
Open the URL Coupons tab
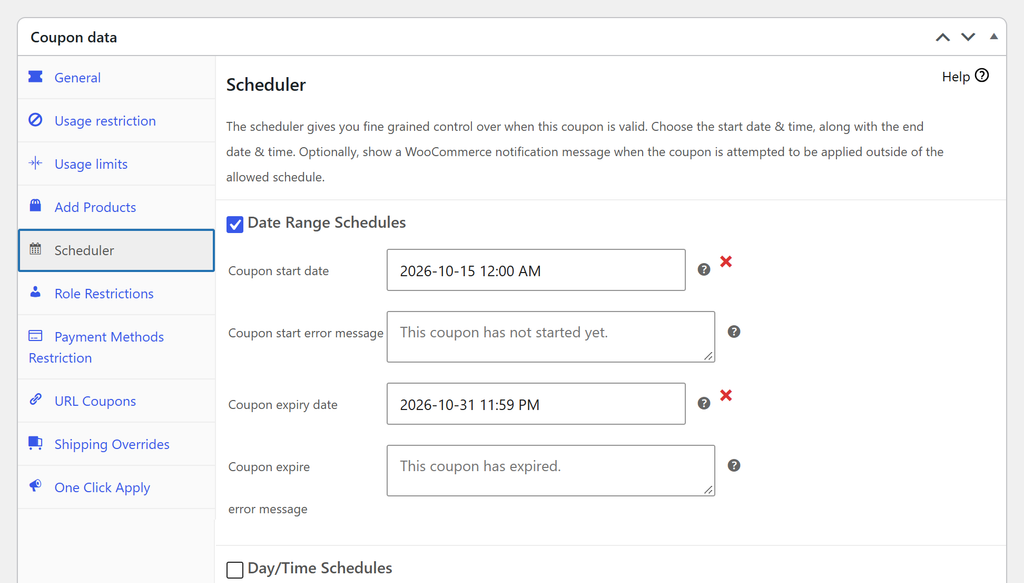coord(116,401)
